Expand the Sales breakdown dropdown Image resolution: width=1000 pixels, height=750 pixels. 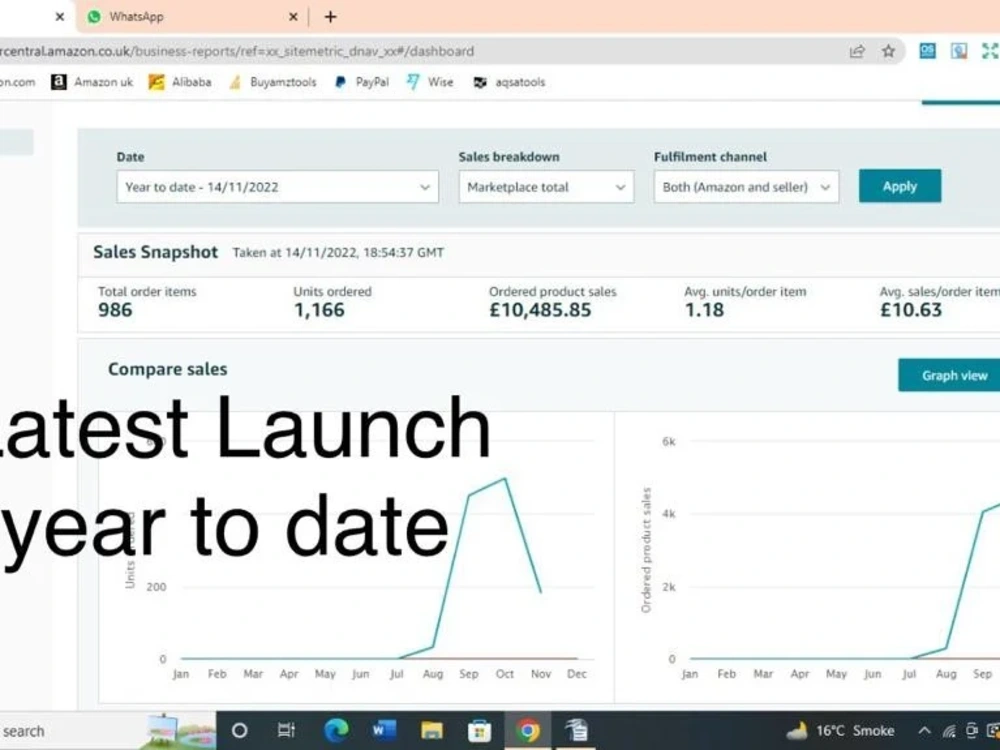(x=546, y=187)
